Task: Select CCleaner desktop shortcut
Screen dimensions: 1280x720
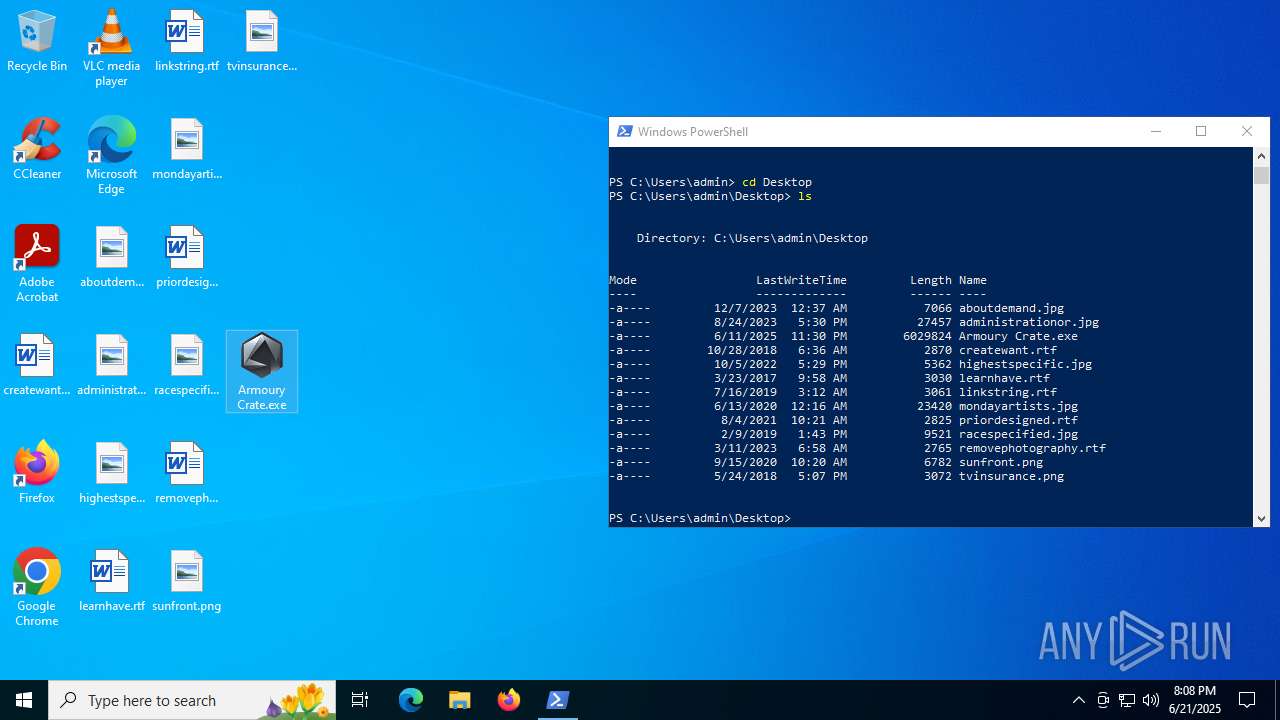Action: (x=37, y=149)
